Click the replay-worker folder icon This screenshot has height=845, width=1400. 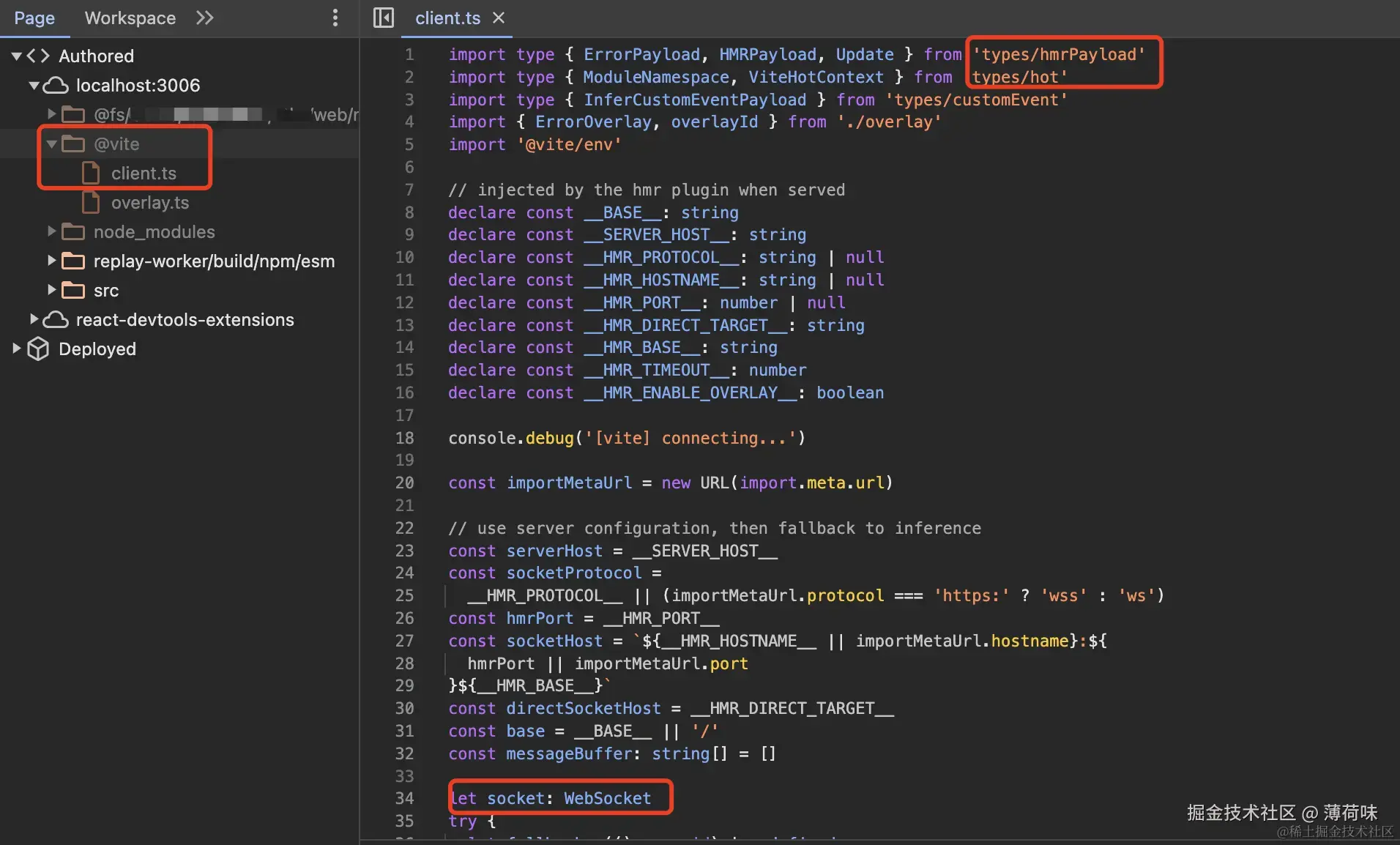click(72, 261)
